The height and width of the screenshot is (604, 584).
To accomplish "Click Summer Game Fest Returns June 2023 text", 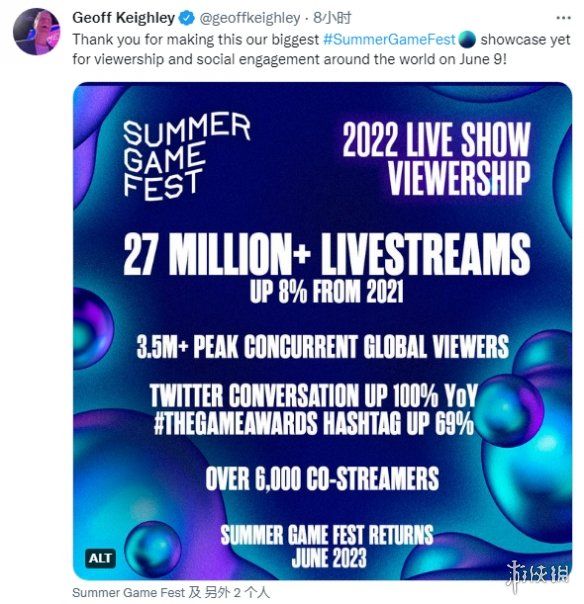I will (327, 546).
